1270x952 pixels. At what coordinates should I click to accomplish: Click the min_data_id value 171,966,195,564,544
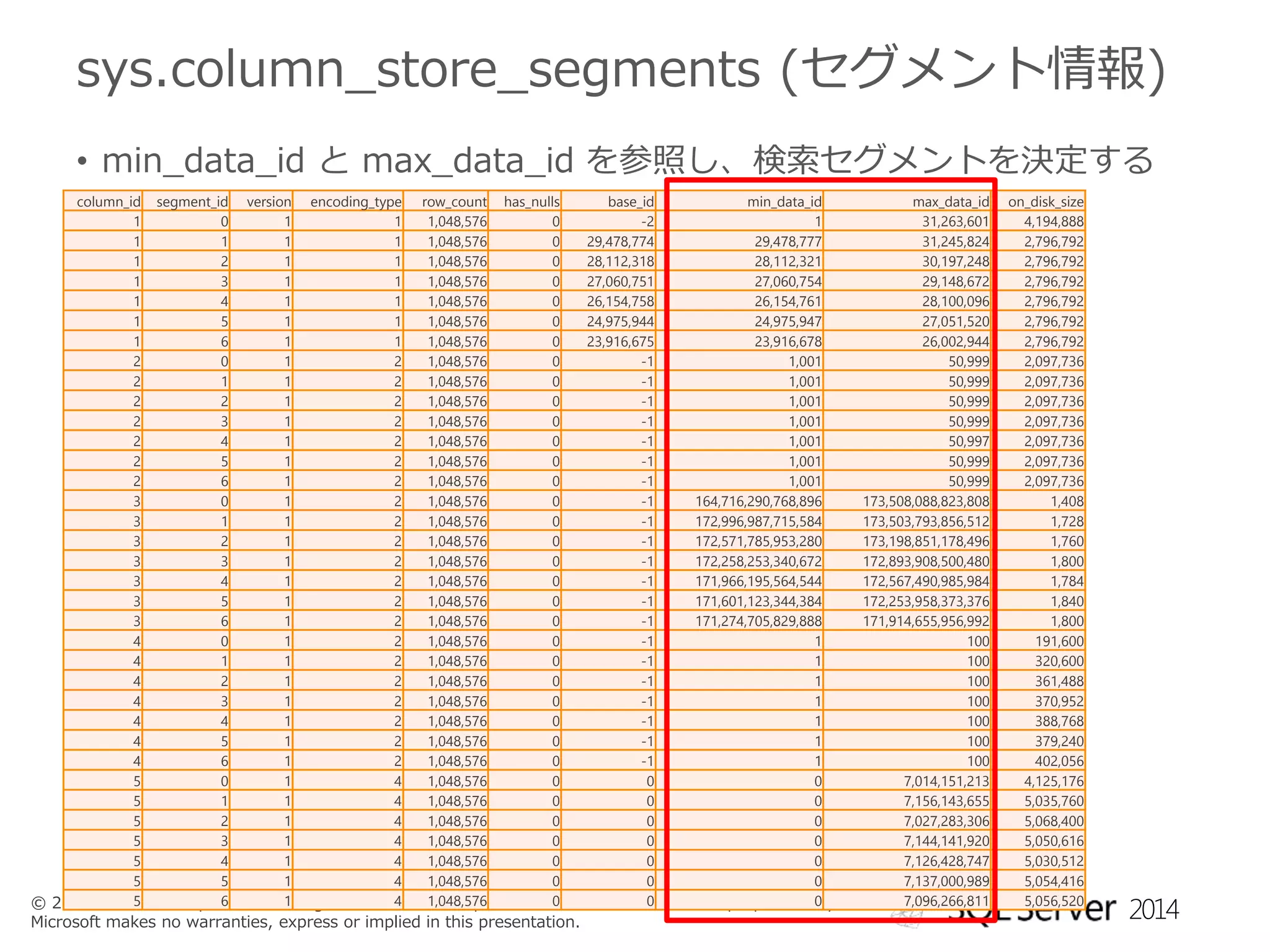(758, 581)
